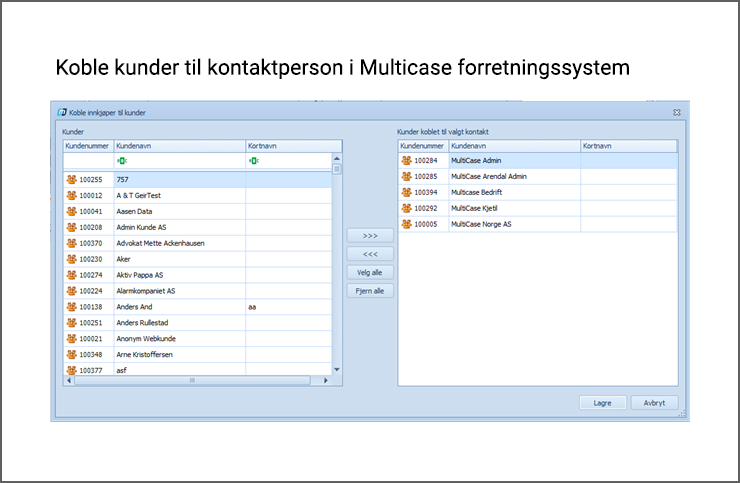This screenshot has height=483, width=740.
Task: Select the customer Arne Kristoffersen
Action: (198, 354)
